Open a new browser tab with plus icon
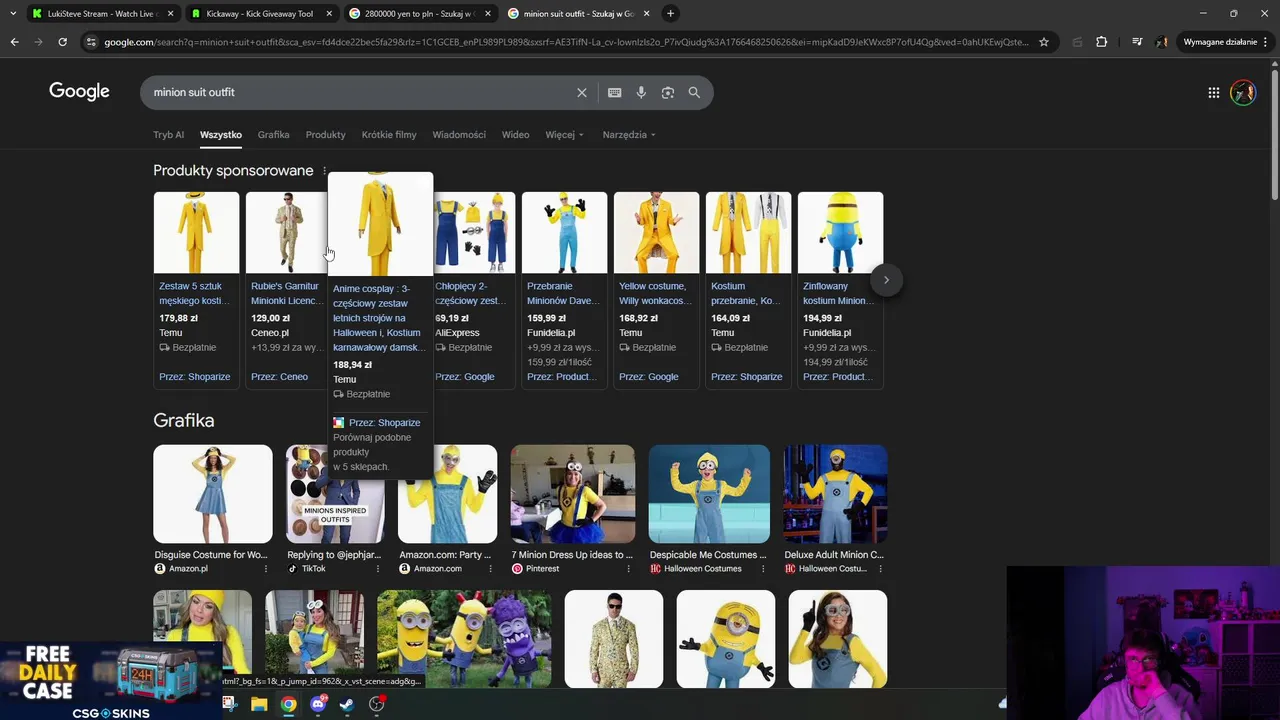The image size is (1280, 720). click(670, 13)
